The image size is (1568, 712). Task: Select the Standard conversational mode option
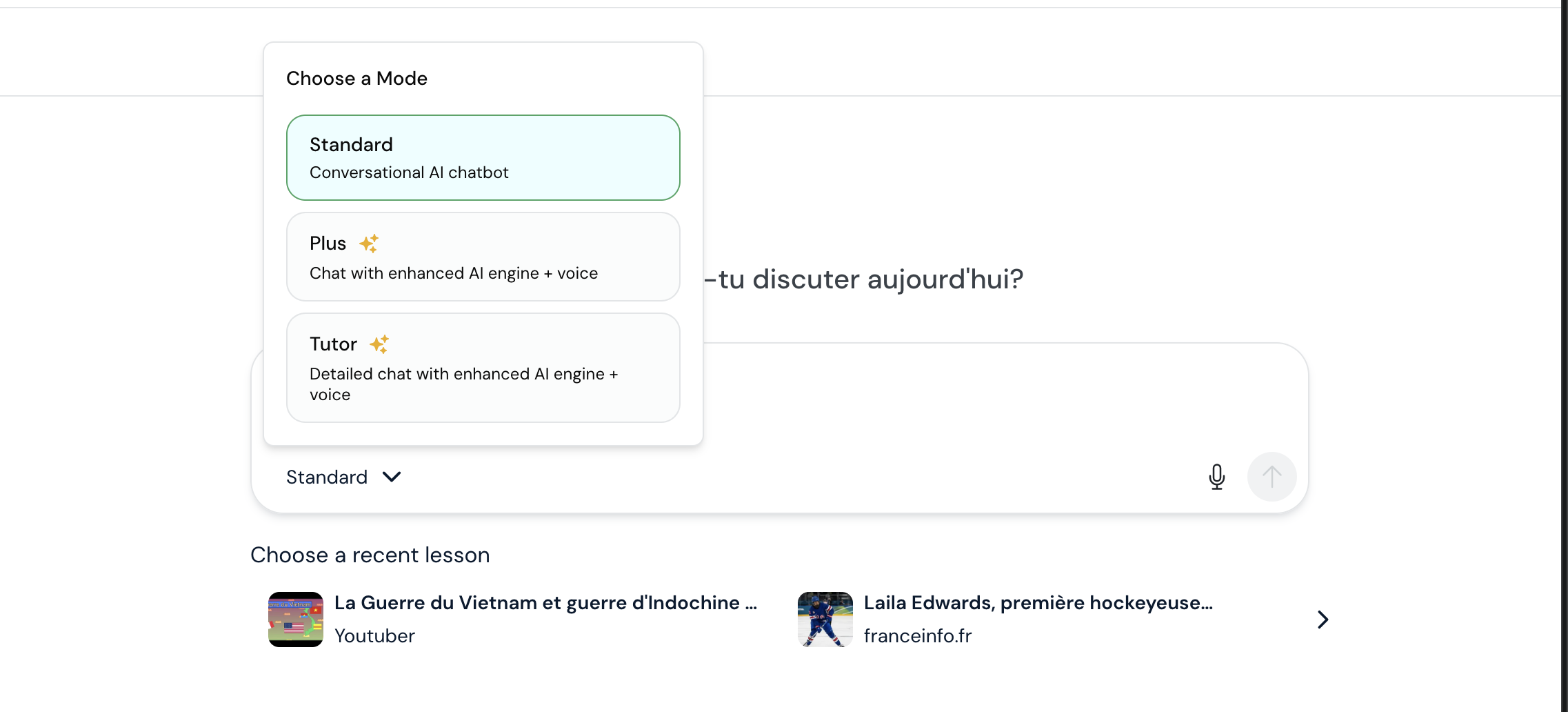click(x=483, y=158)
